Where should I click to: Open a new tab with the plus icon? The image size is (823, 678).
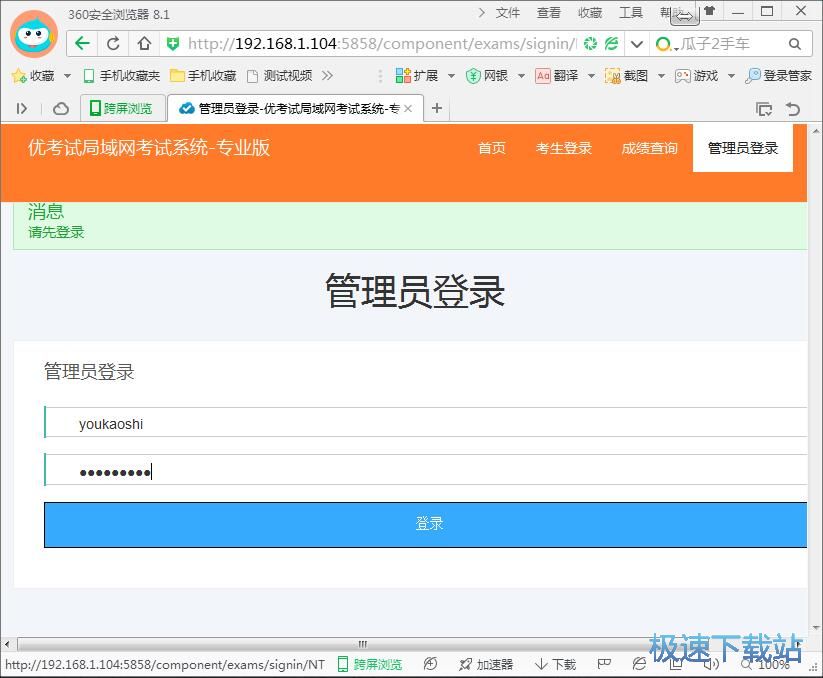coord(436,109)
